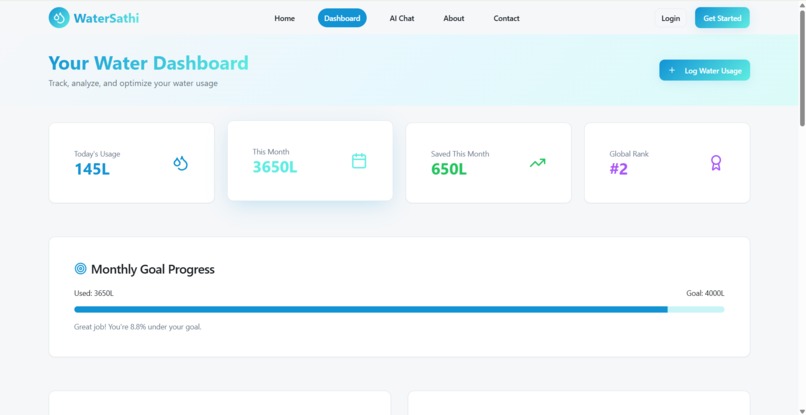Screen dimensions: 806x415
Task: Click the Log Water Usage button
Action: tap(704, 70)
